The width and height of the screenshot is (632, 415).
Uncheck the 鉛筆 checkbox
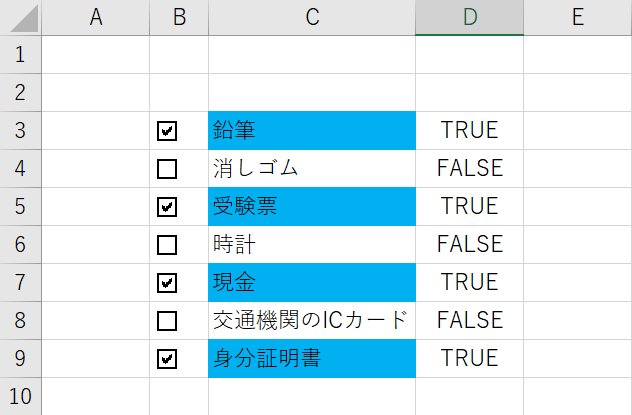pos(167,131)
